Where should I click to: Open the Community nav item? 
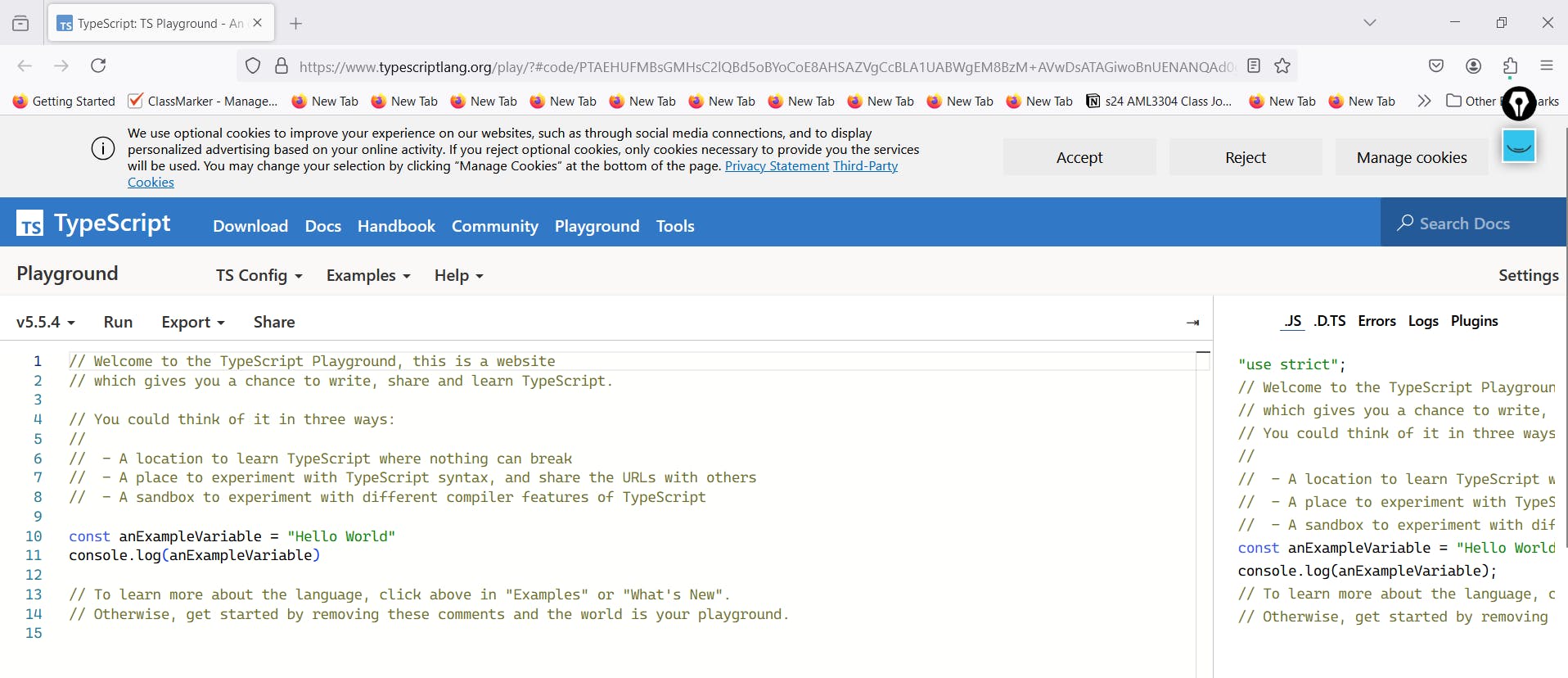coord(495,226)
